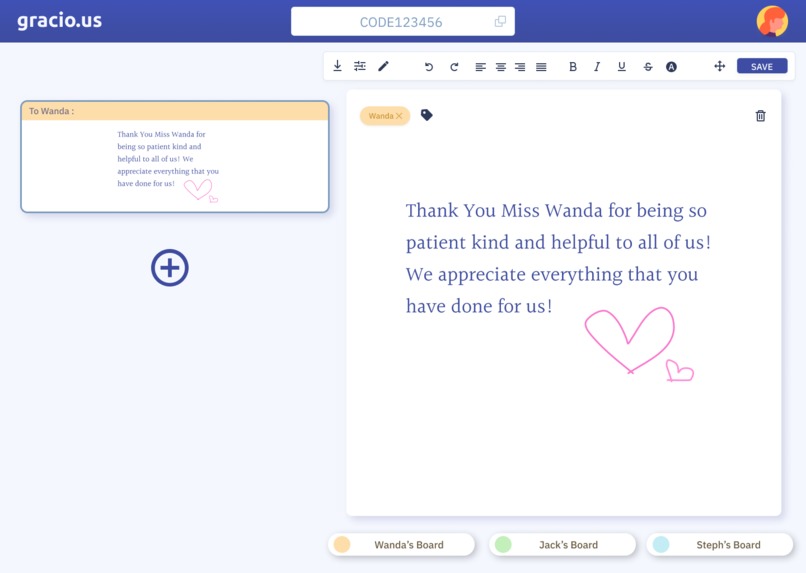Screen dimensions: 806x573
Task: Open the user avatar profile
Action: pyautogui.click(x=772, y=22)
